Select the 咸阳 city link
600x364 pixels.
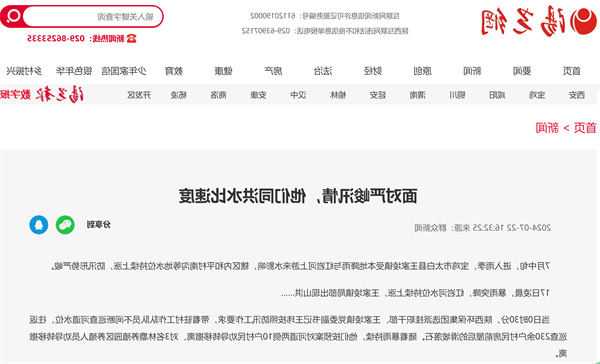[497, 95]
